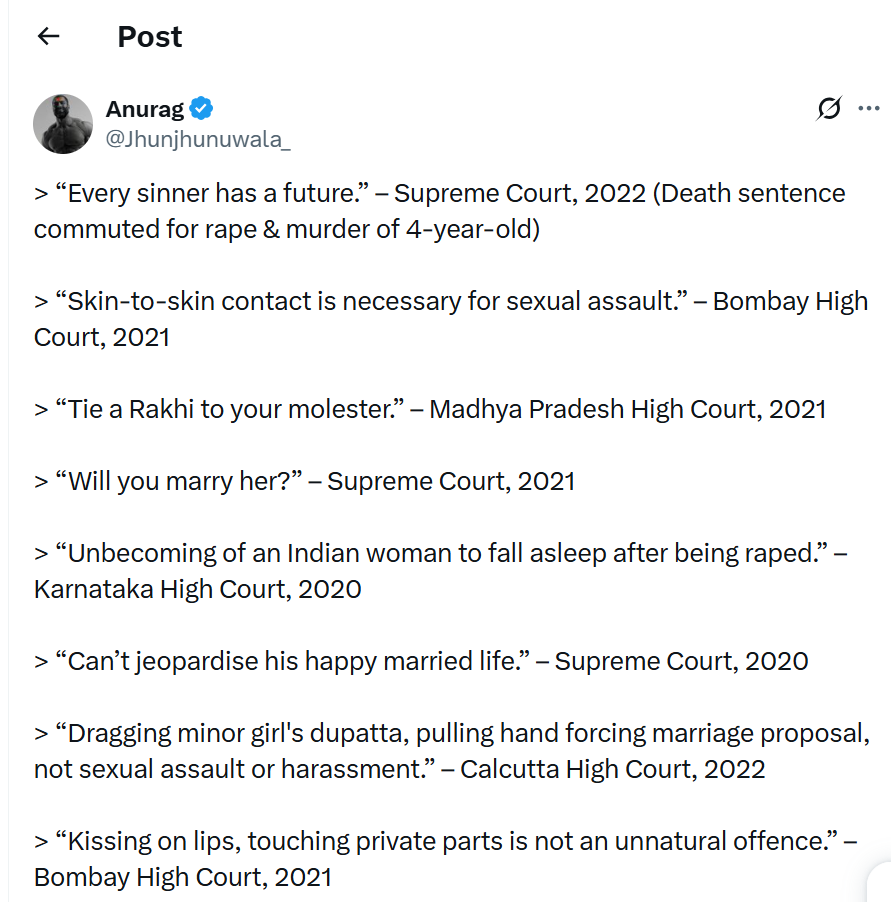Select the "Kissing on lips" quote line
Image resolution: width=891 pixels, height=902 pixels.
446,841
